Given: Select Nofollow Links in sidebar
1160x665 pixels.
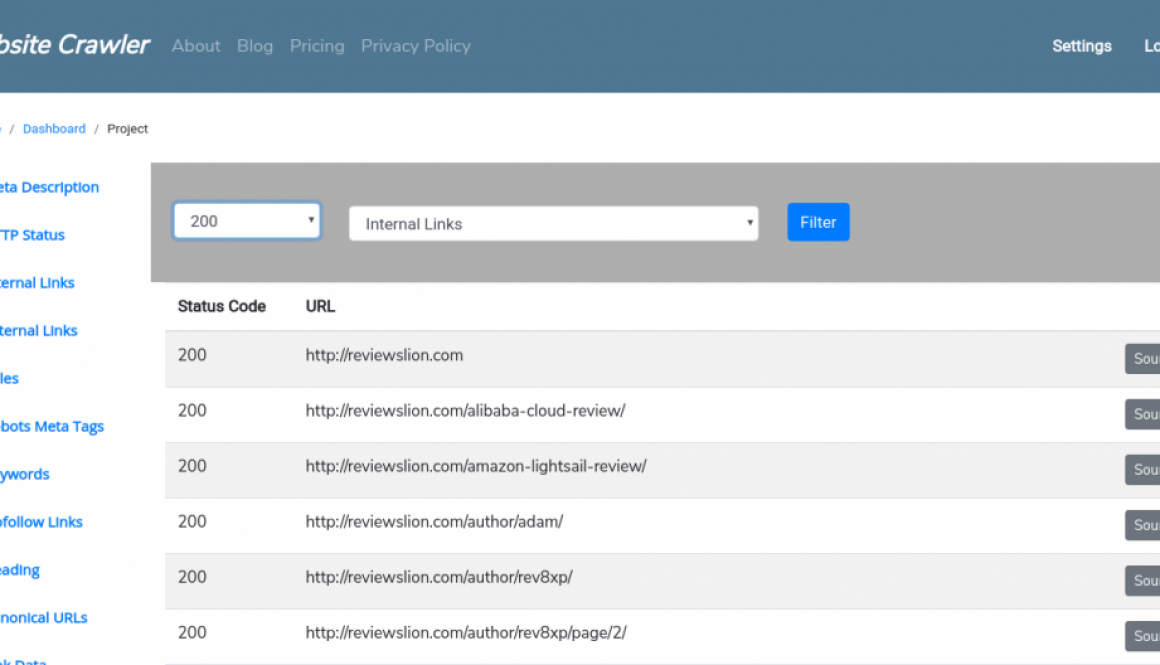Looking at the screenshot, I should (41, 522).
